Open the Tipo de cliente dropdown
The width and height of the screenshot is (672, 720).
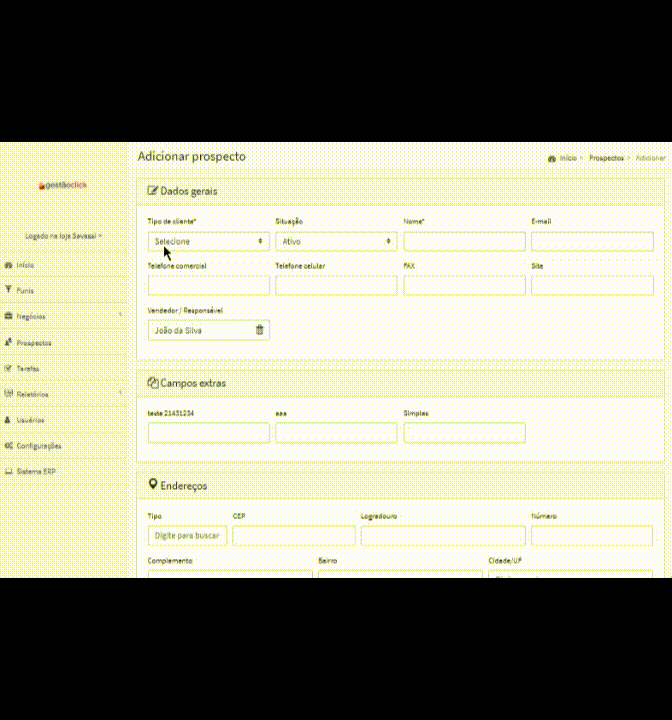coord(208,241)
